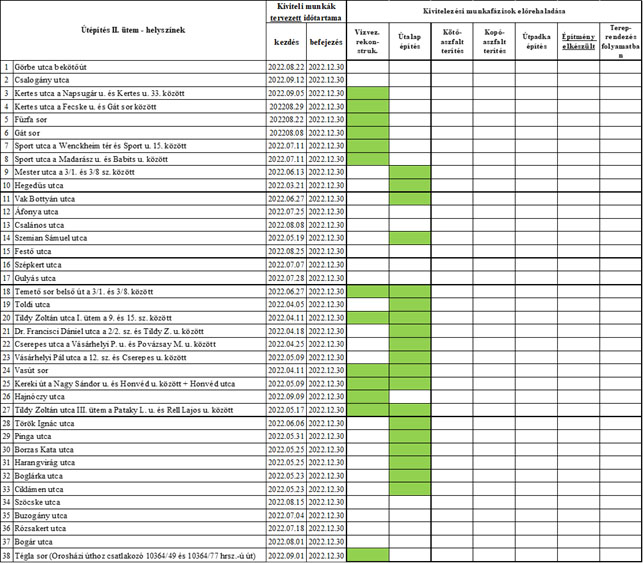
Task: Select the 'Kötő-aszfalt terítés' column header
Action: point(452,42)
